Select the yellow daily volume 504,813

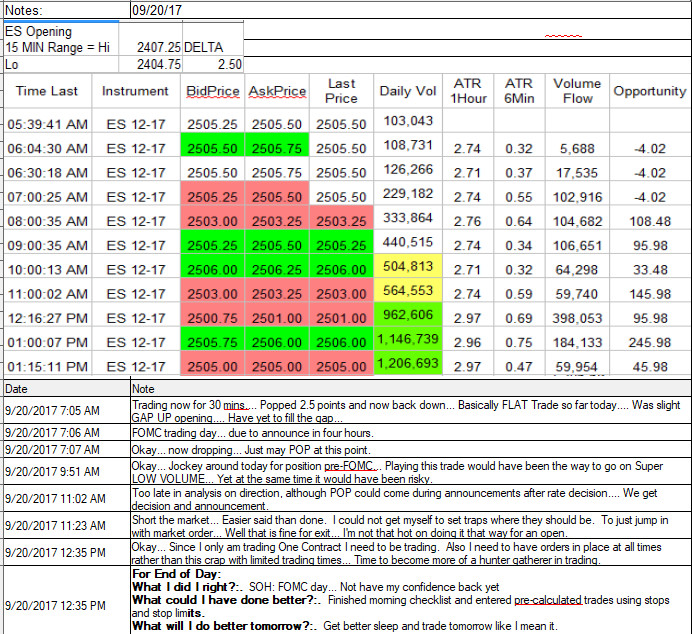point(408,266)
